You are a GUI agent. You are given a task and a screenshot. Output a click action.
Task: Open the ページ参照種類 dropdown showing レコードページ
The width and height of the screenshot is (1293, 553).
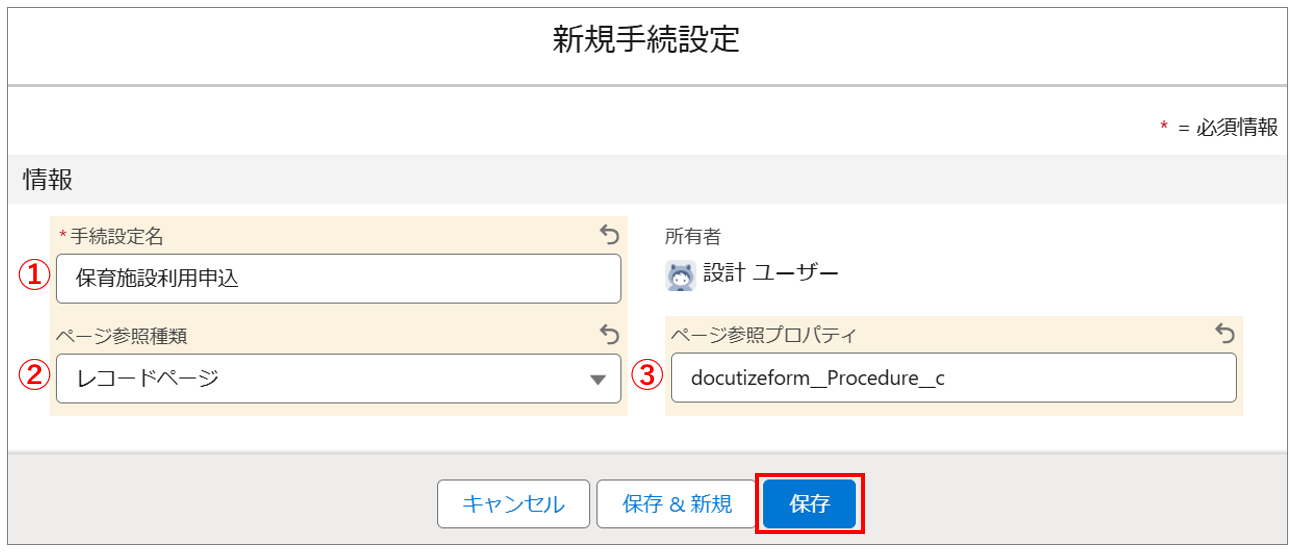pos(338,379)
